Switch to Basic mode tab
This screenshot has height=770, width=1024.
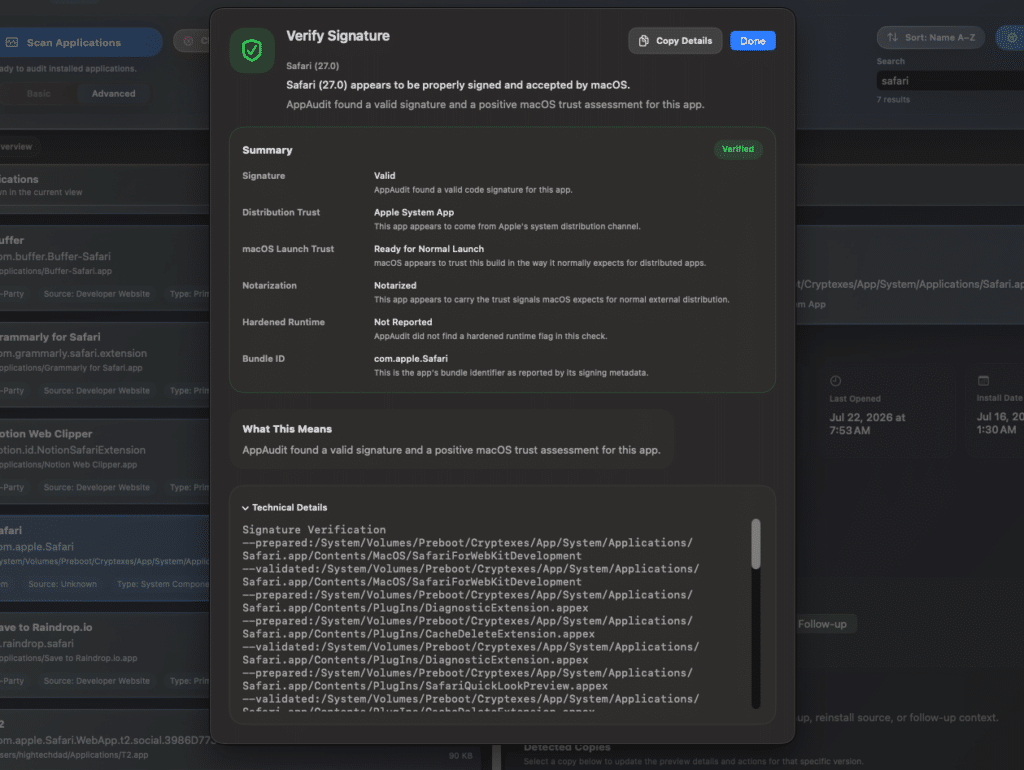[38, 93]
